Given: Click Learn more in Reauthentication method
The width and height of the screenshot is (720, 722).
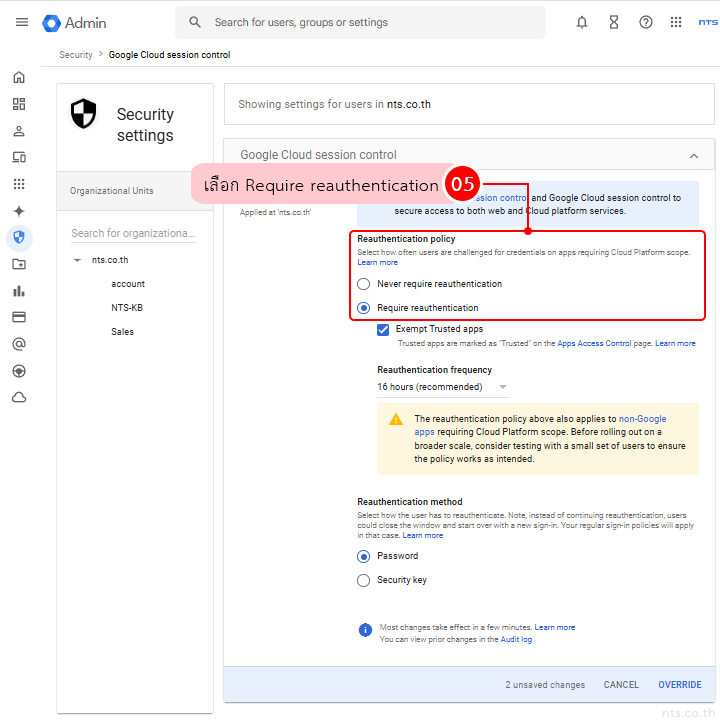Looking at the screenshot, I should [x=423, y=535].
